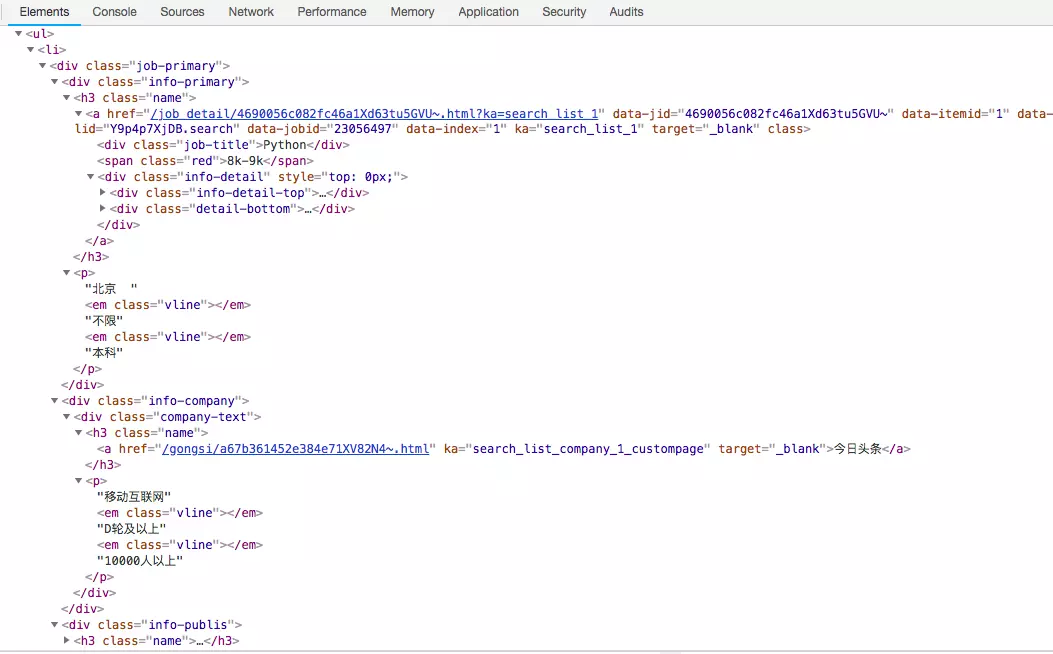The height and width of the screenshot is (654, 1053).
Task: Click the data-jobid 23056497 attribute value
Action: point(363,129)
